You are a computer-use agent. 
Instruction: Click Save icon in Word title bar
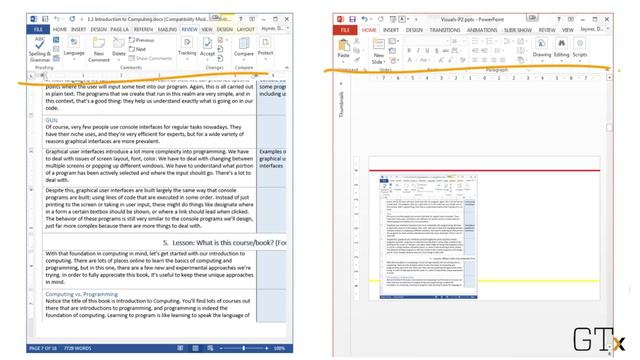pos(45,19)
